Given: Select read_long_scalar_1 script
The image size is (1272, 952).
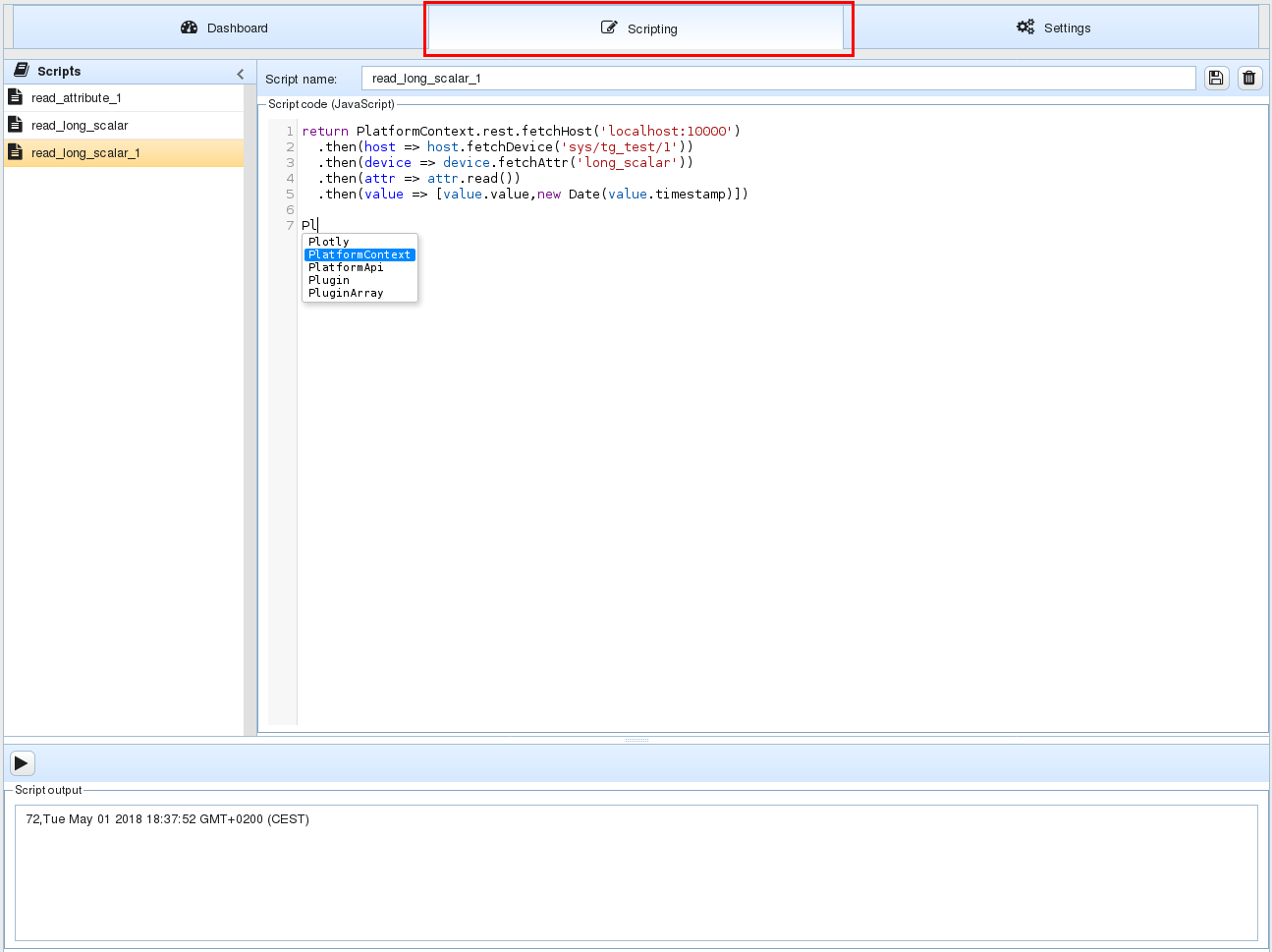Looking at the screenshot, I should click(124, 153).
